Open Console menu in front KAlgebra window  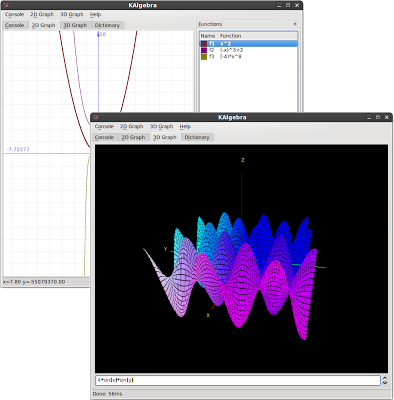click(104, 126)
